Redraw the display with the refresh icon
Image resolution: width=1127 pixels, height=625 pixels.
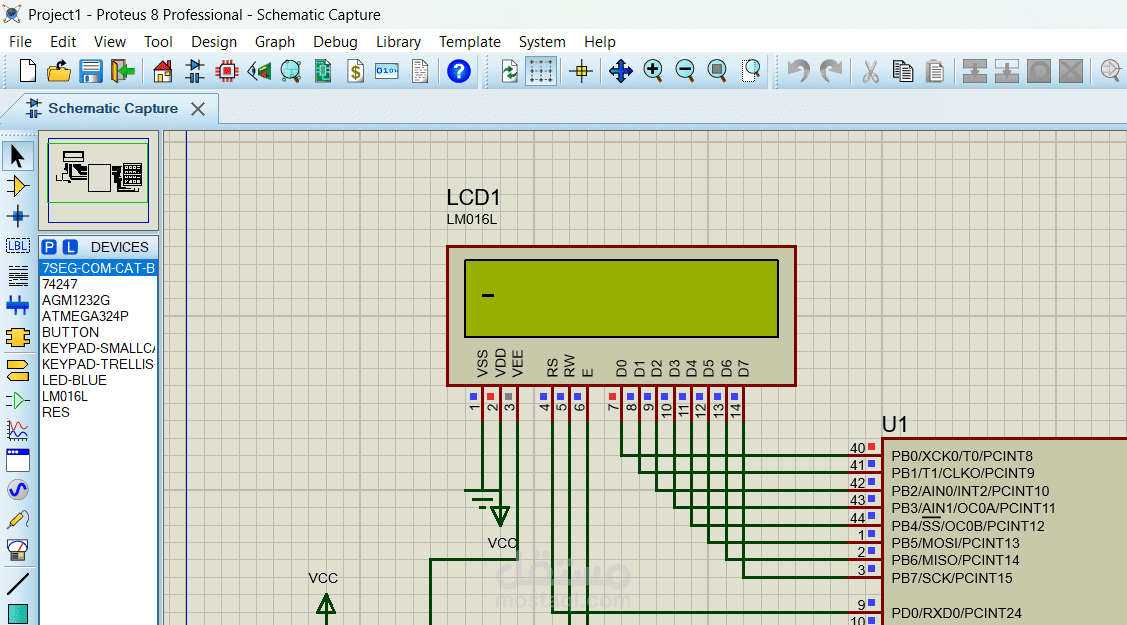pos(509,71)
